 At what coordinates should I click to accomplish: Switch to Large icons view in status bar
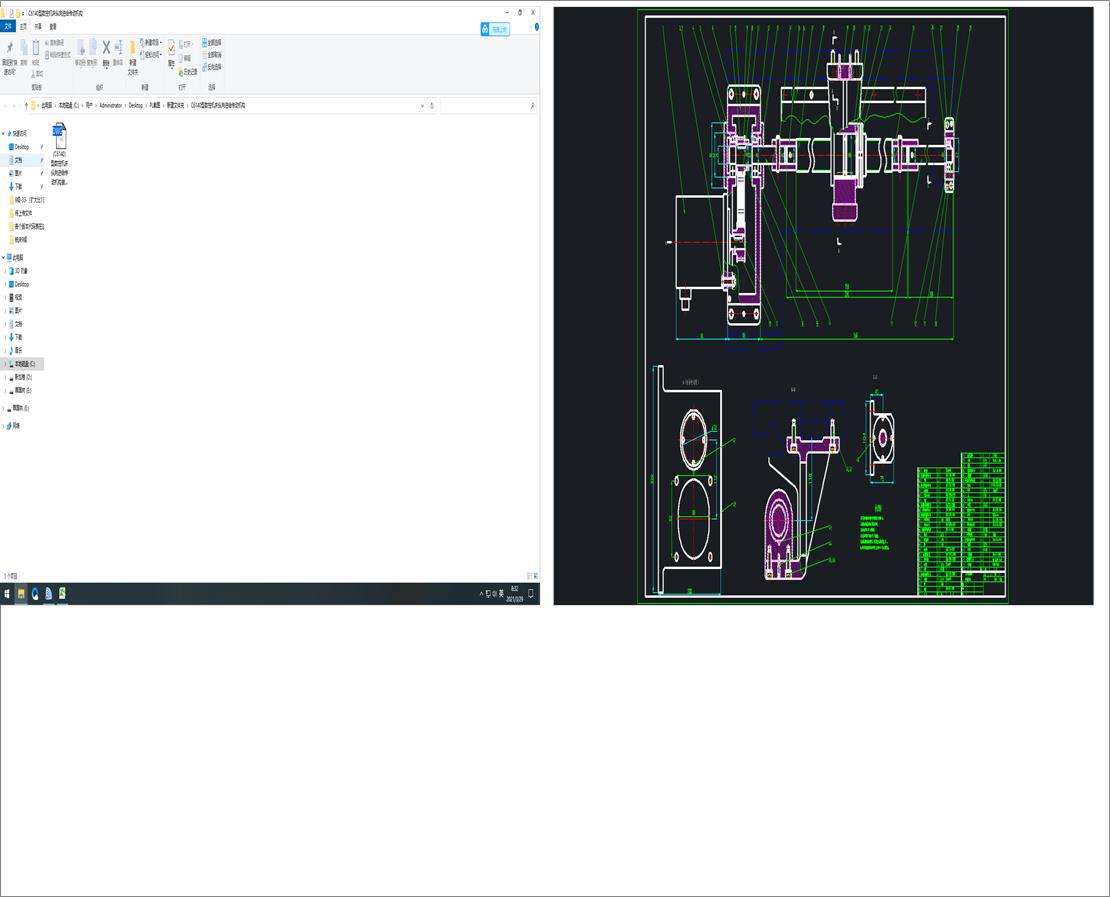click(x=536, y=576)
